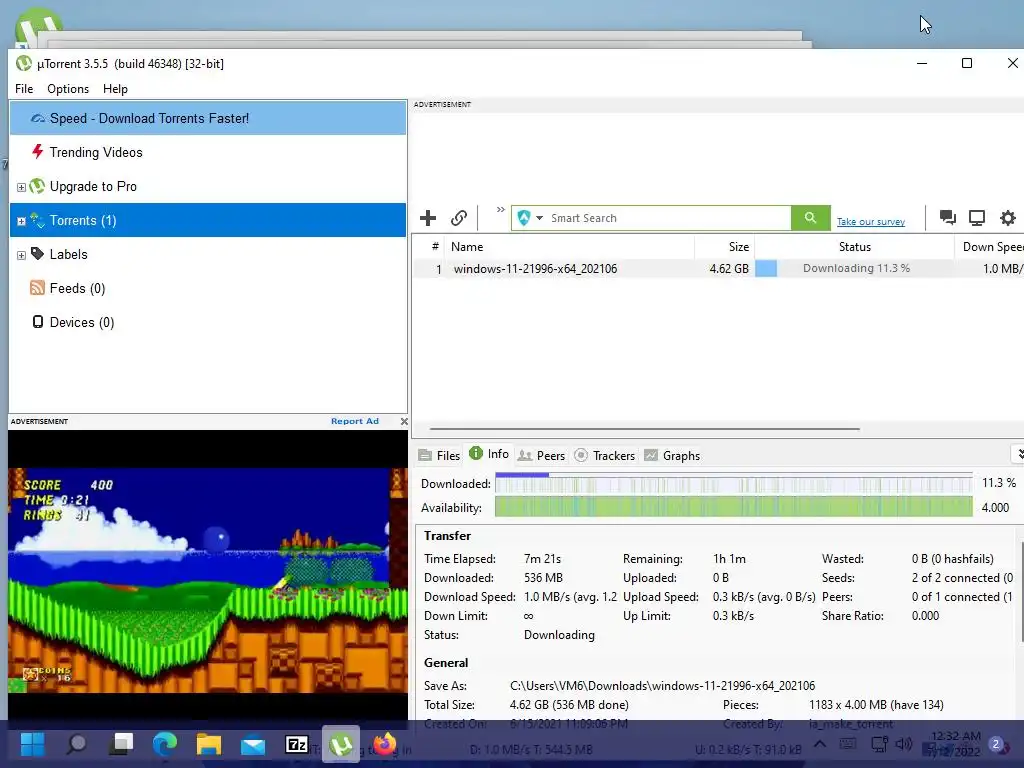The image size is (1024, 768).
Task: Click the network tray icon
Action: 879,744
